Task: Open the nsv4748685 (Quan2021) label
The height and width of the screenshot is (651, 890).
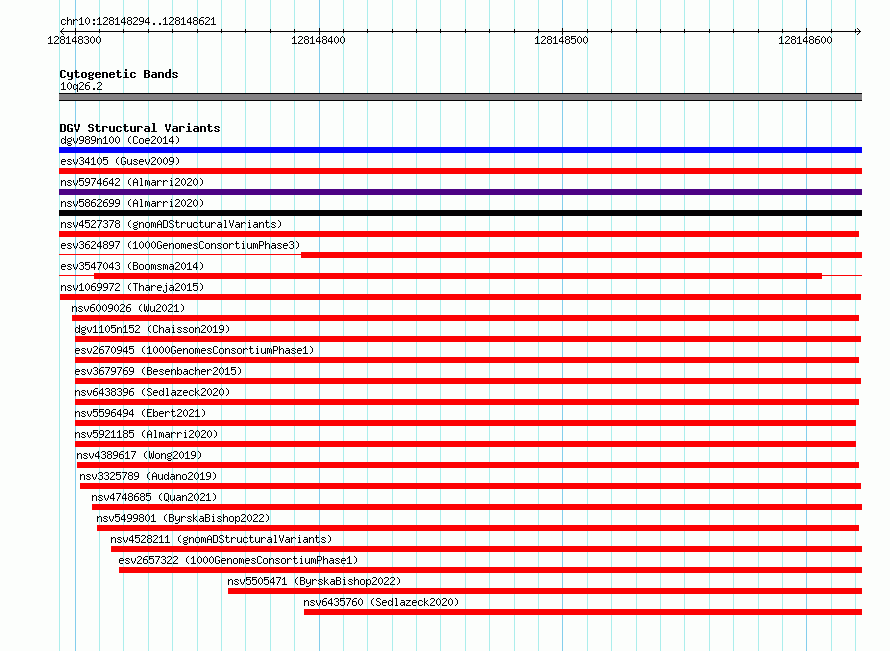Action: click(x=154, y=497)
